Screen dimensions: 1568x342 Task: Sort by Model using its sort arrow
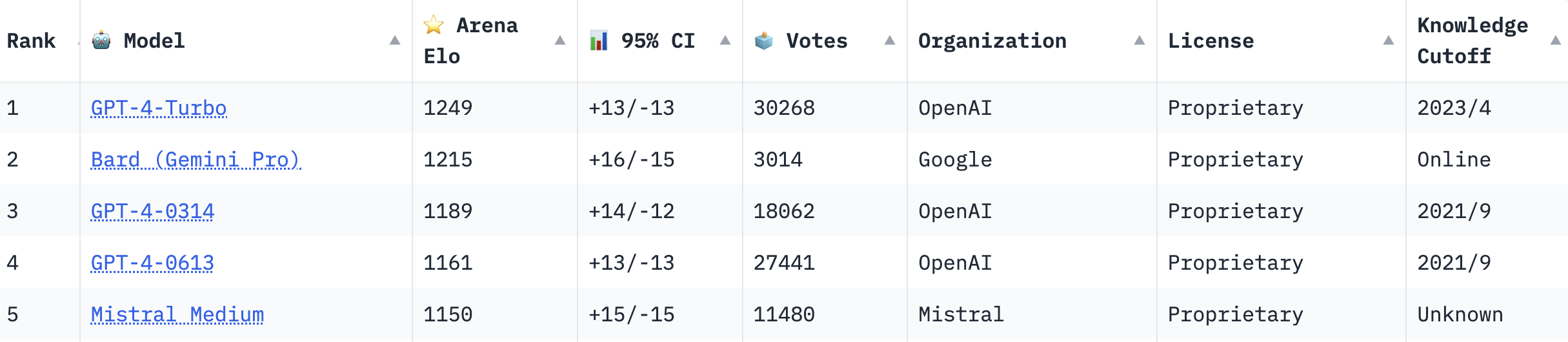[x=395, y=41]
